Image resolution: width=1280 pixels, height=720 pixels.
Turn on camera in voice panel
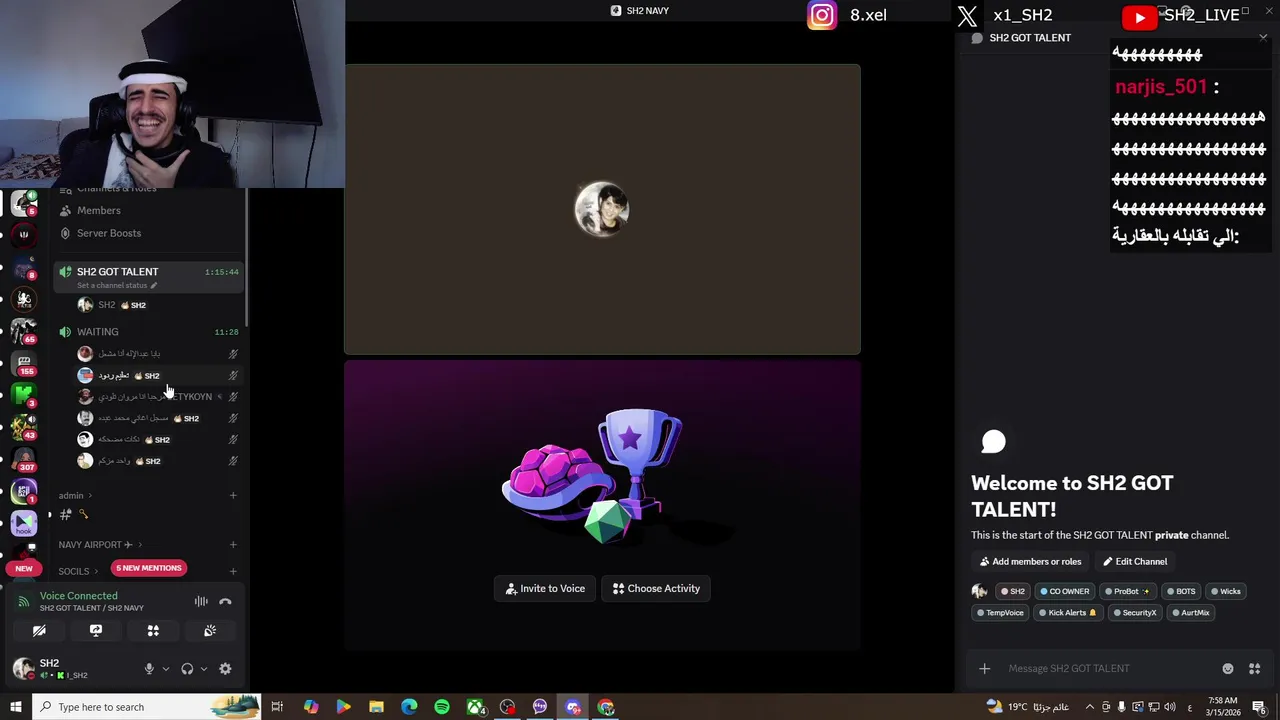(x=39, y=631)
